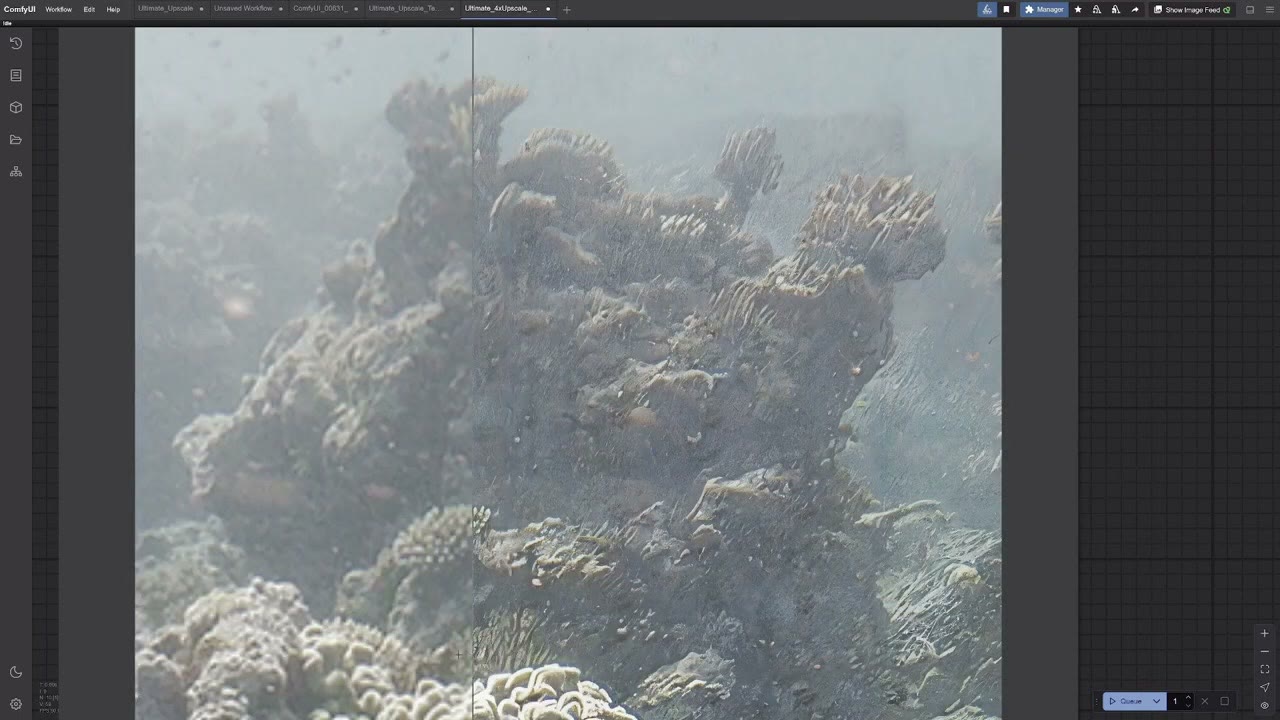Viewport: 1280px width, 720px height.
Task: Click the coral reef comparison image
Action: [568, 373]
